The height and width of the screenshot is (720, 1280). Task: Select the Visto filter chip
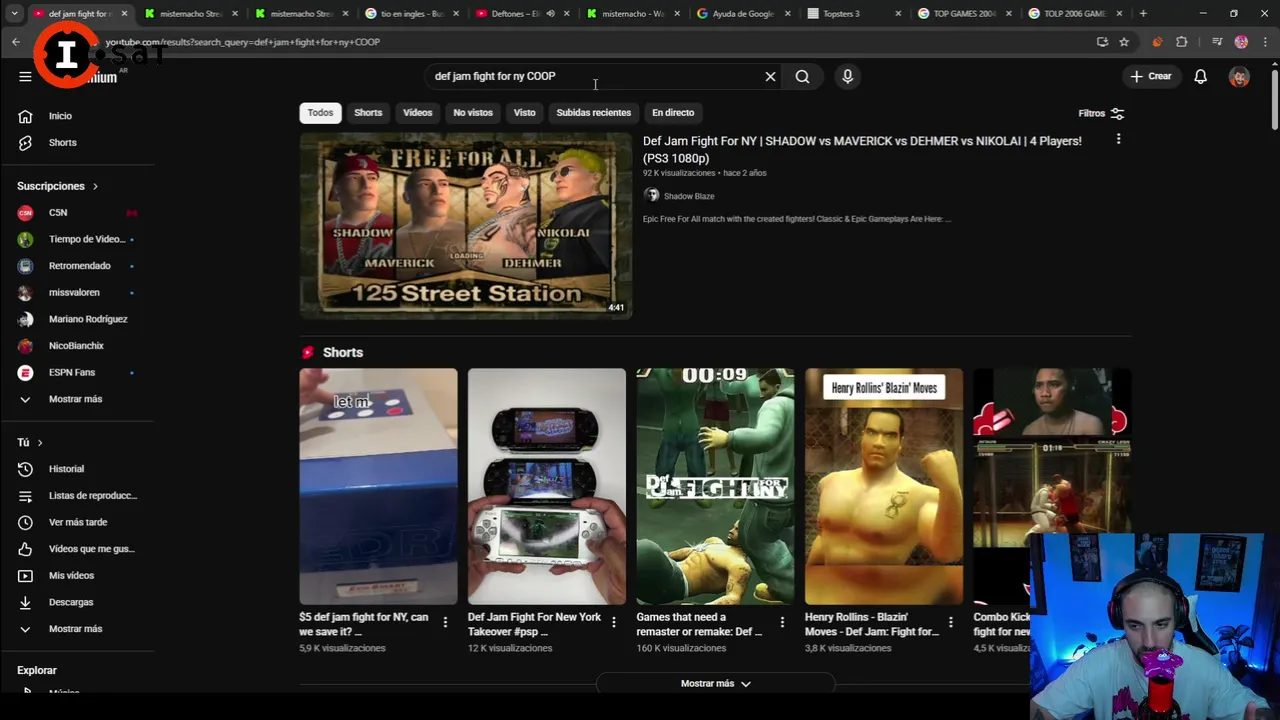[x=525, y=112]
